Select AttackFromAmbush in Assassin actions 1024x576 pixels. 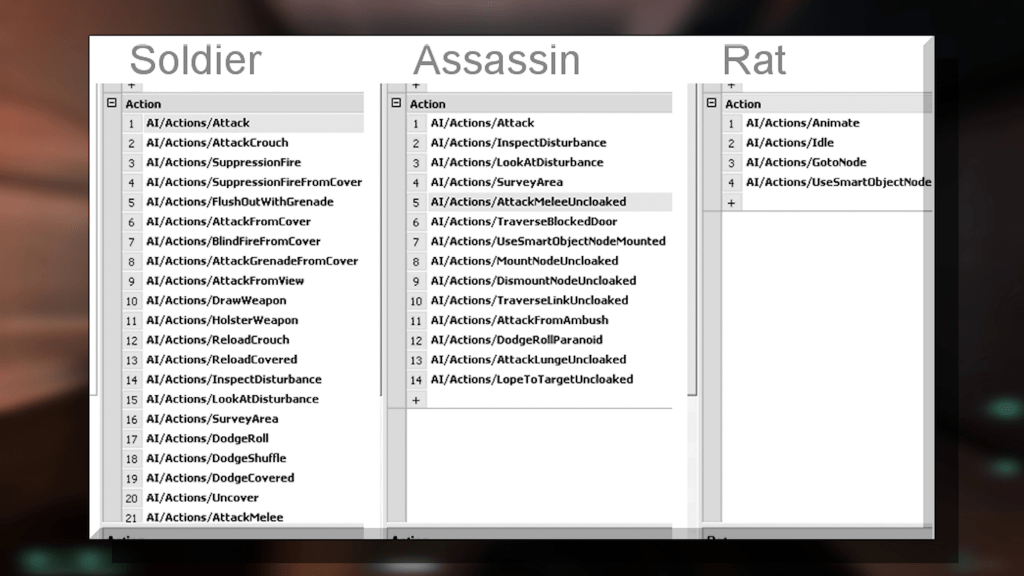pyautogui.click(x=519, y=320)
